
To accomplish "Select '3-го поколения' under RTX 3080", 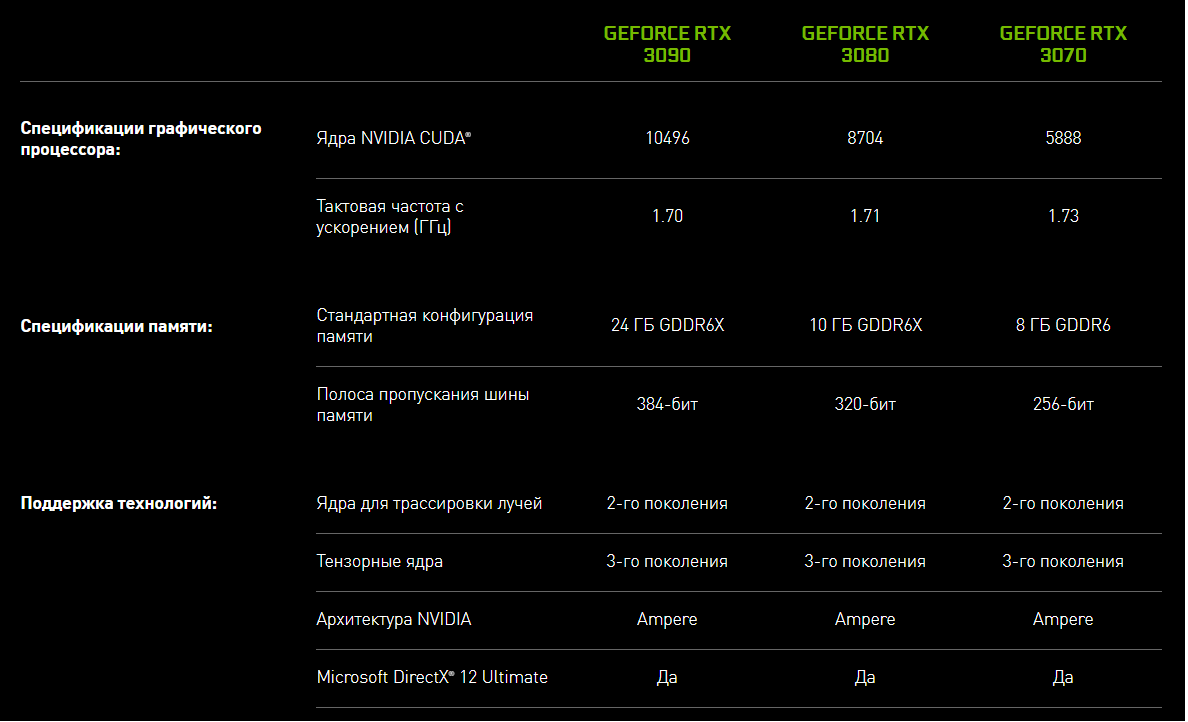I will pos(865,561).
